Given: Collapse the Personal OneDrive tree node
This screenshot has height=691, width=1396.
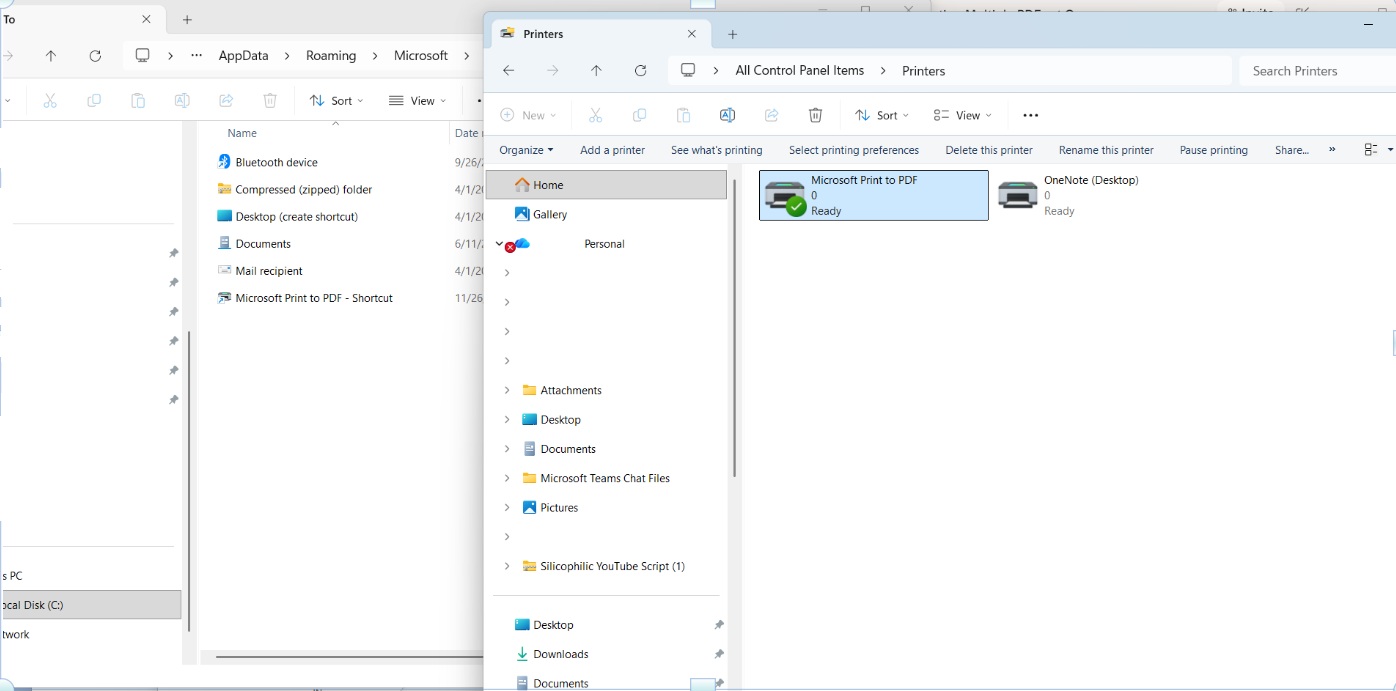Looking at the screenshot, I should 499,244.
